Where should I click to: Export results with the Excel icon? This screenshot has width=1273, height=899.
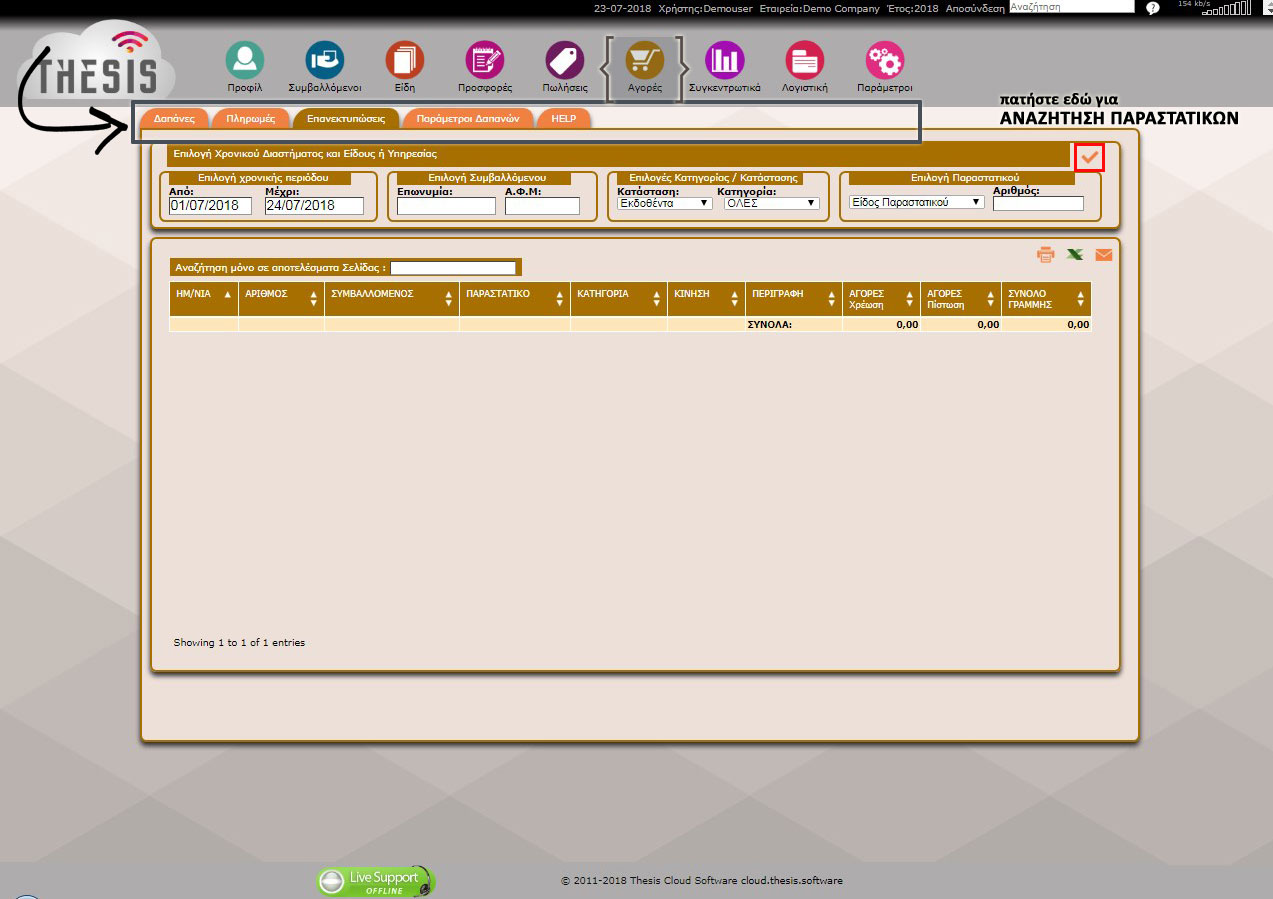[x=1075, y=255]
